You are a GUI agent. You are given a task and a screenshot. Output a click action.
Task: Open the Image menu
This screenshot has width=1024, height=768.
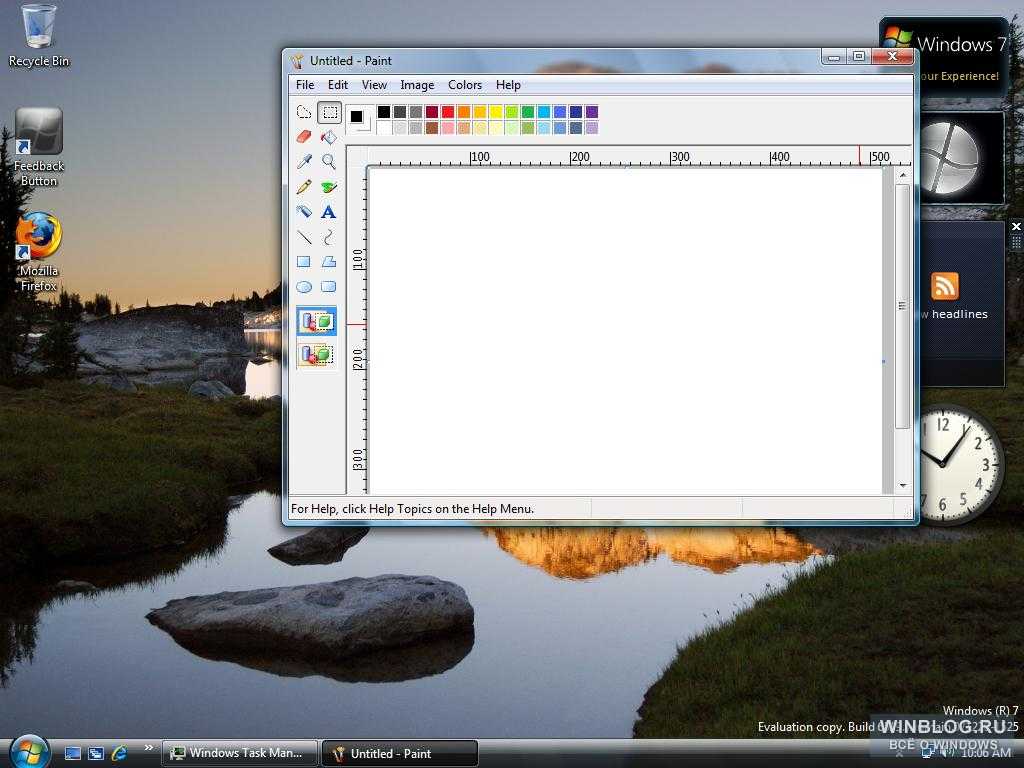417,85
